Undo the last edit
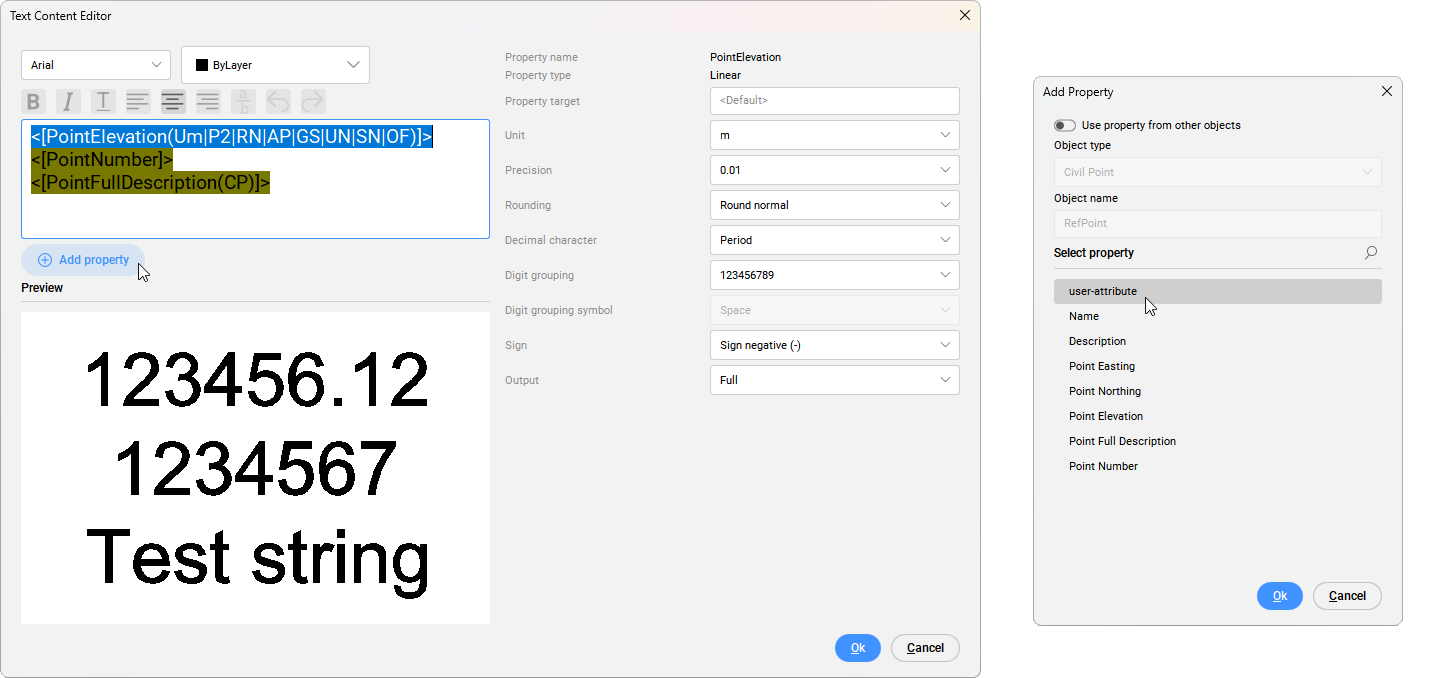The width and height of the screenshot is (1456, 678). [278, 102]
